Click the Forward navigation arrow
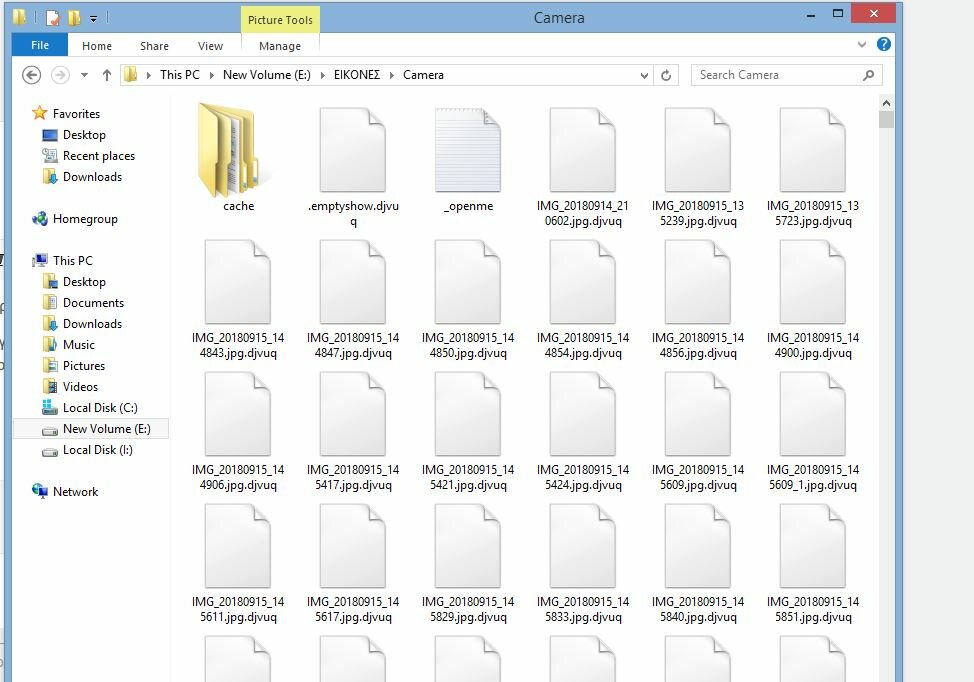 coord(60,75)
